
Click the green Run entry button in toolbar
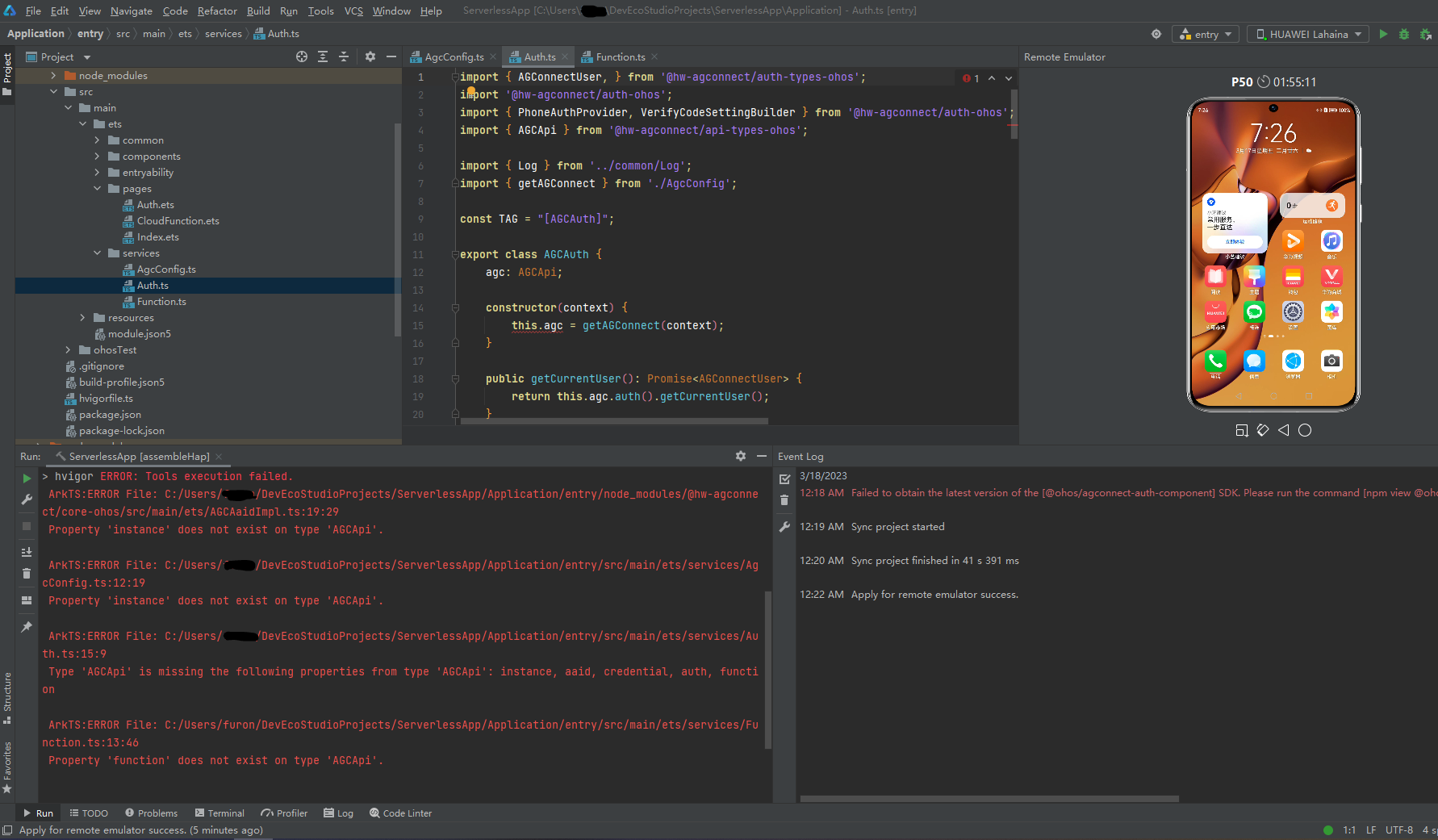(x=1383, y=34)
